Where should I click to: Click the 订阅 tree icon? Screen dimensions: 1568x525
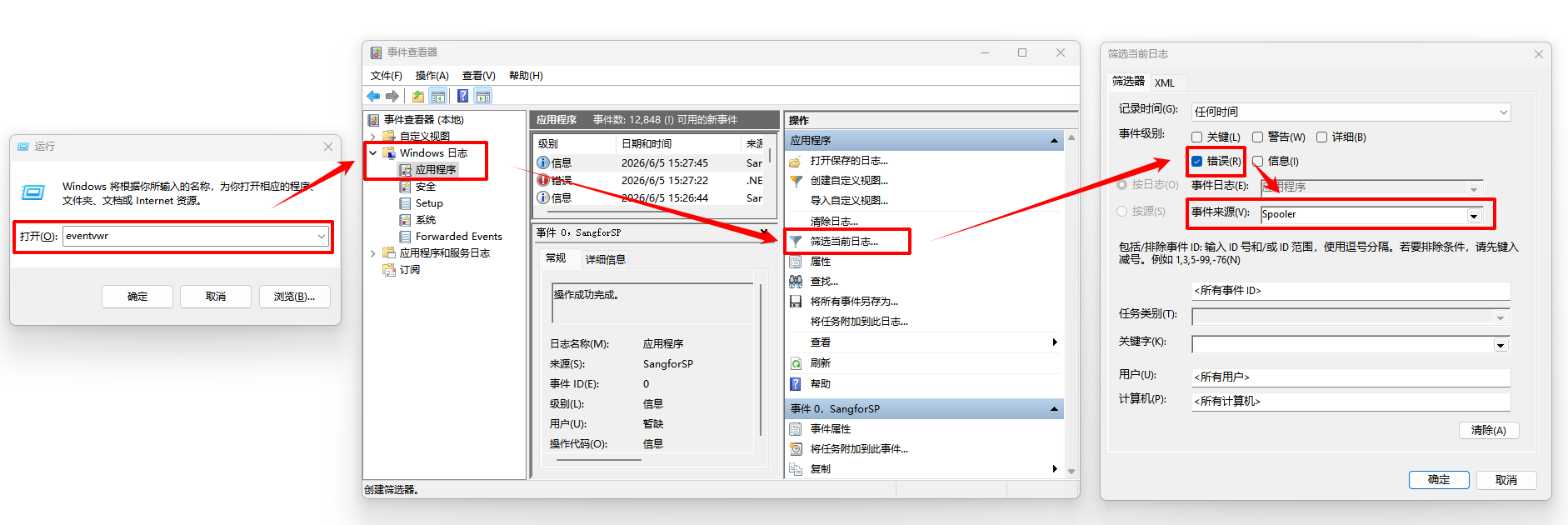[389, 270]
